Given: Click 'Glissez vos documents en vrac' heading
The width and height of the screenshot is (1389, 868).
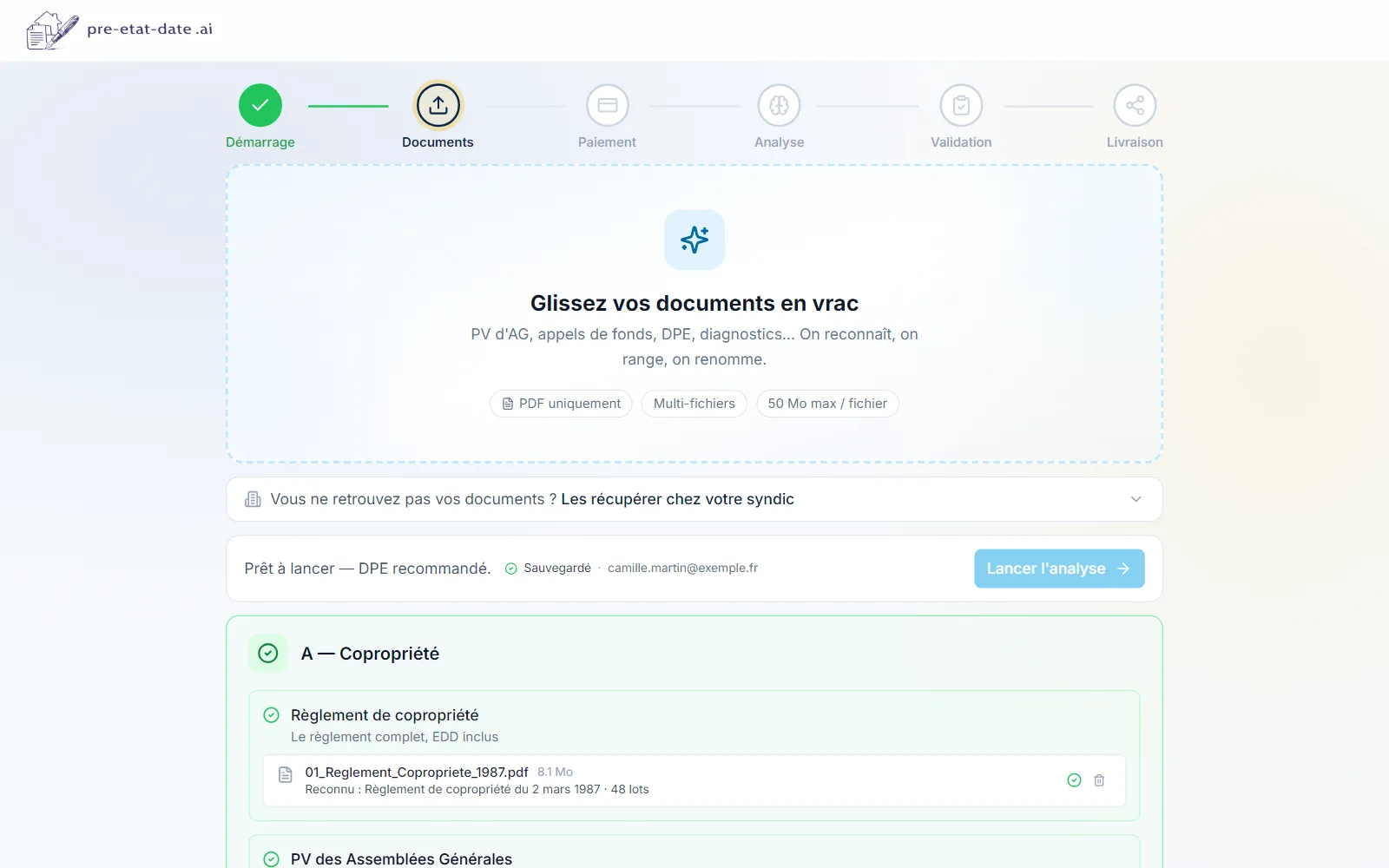Looking at the screenshot, I should point(694,303).
